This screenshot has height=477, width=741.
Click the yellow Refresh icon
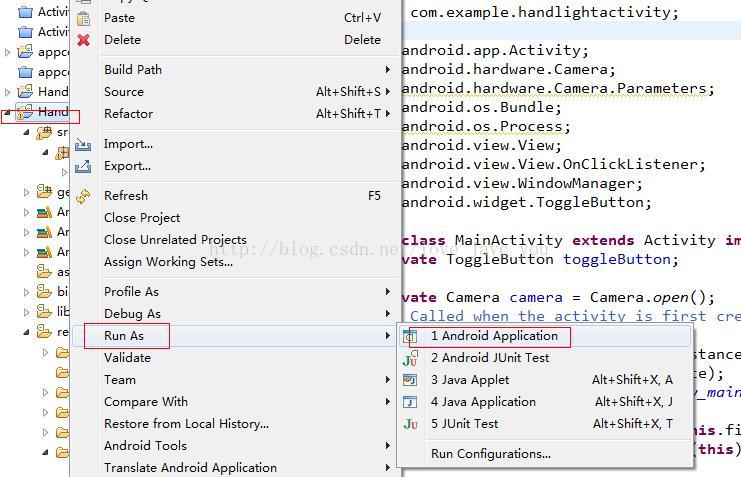tap(83, 196)
